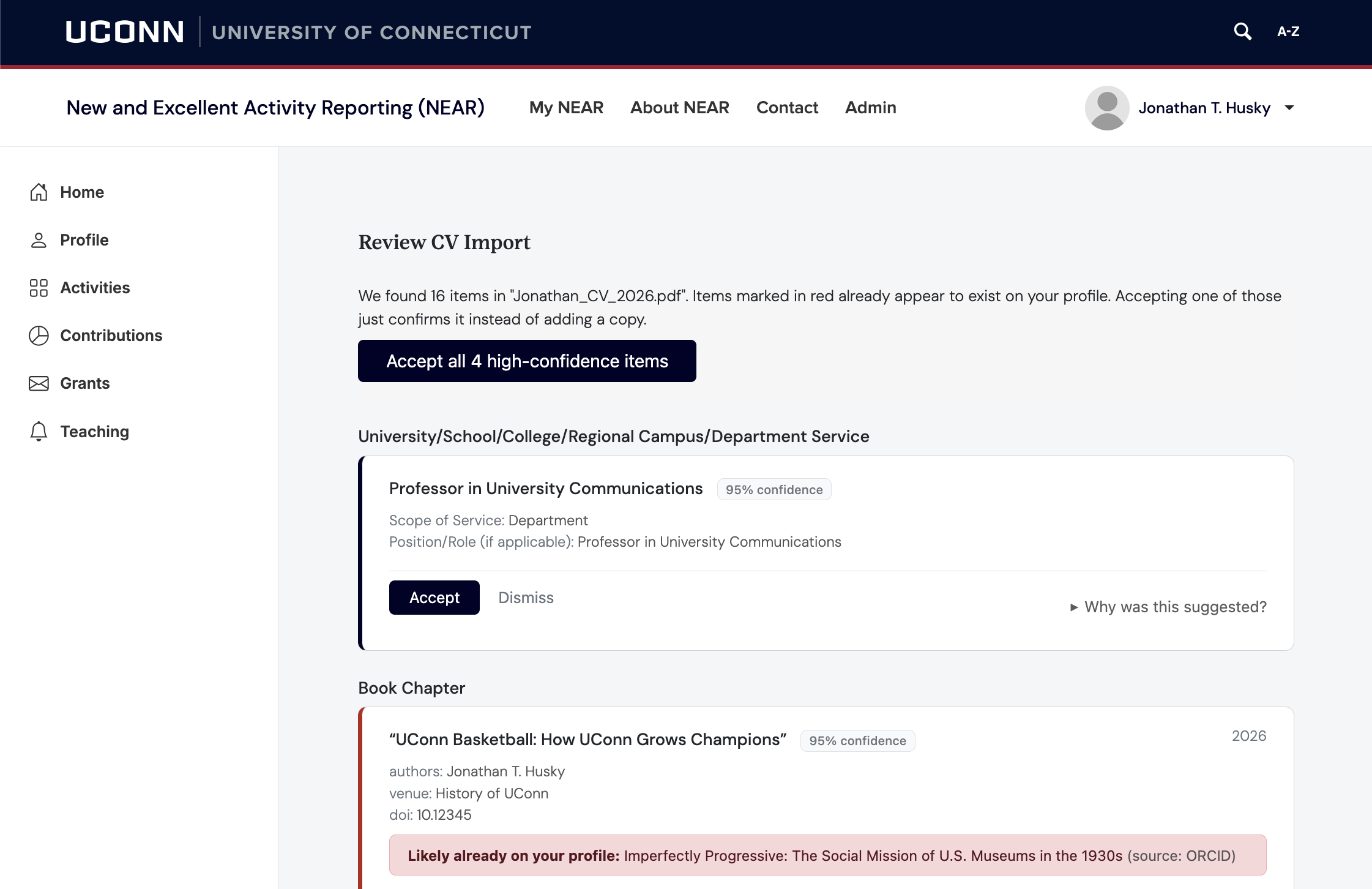Open Profile from the sidebar
This screenshot has width=1372, height=889.
[x=84, y=240]
